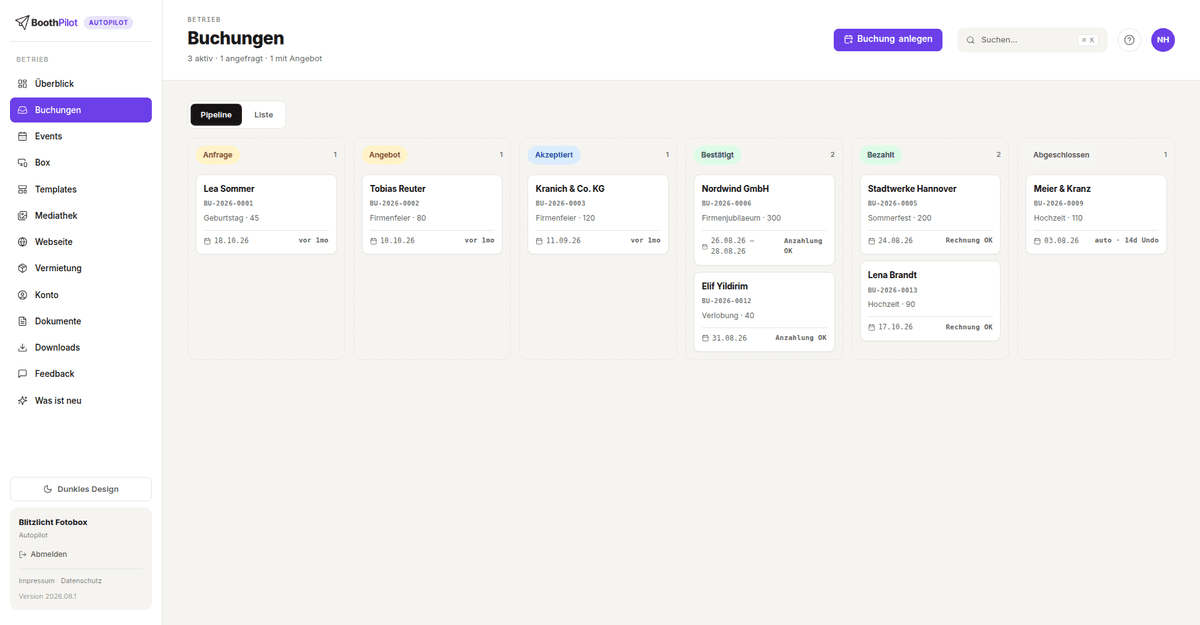Open help via the question mark icon
Screen dimensions: 1200x625
1129,40
